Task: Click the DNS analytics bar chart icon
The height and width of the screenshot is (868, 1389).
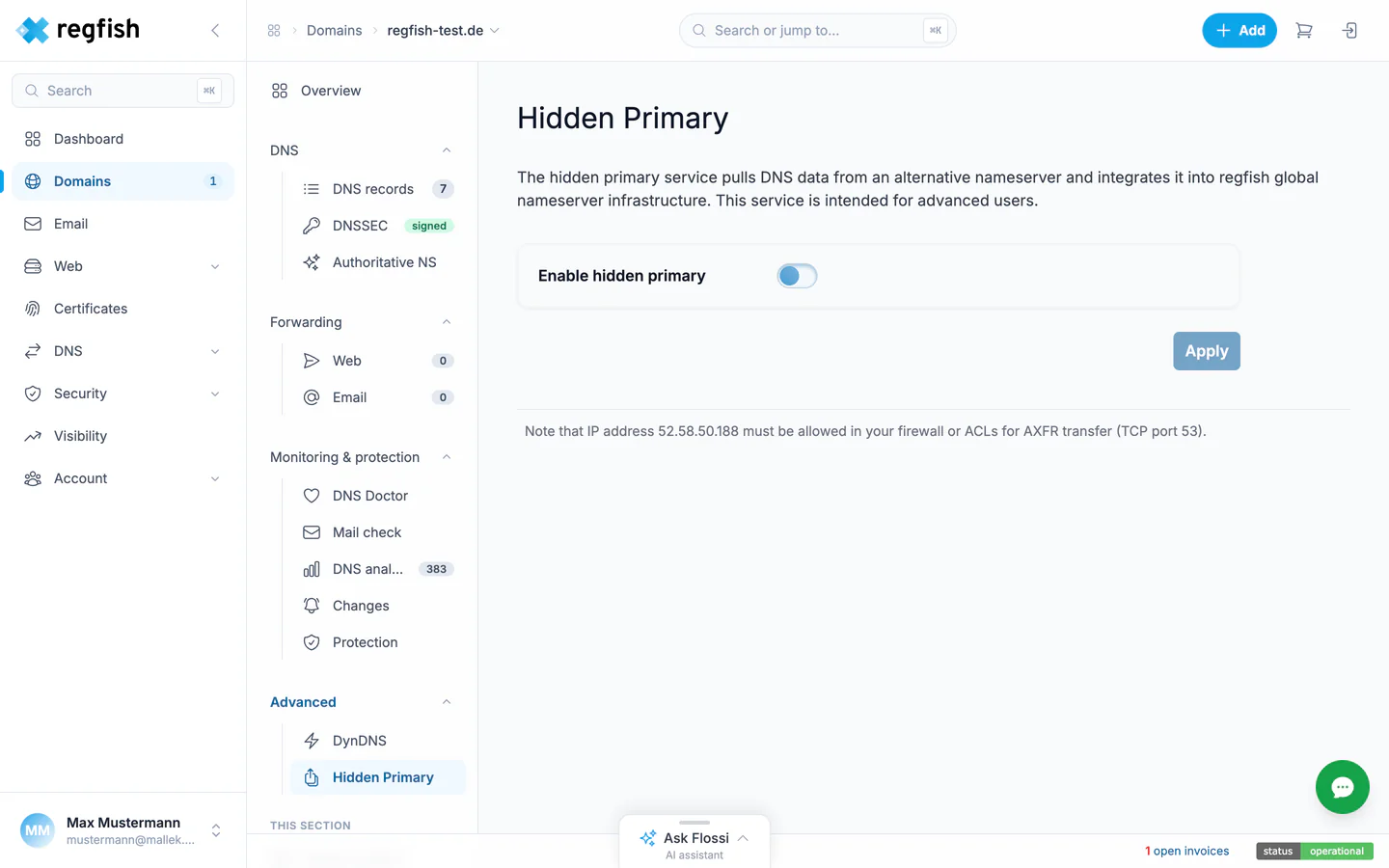Action: [x=312, y=569]
